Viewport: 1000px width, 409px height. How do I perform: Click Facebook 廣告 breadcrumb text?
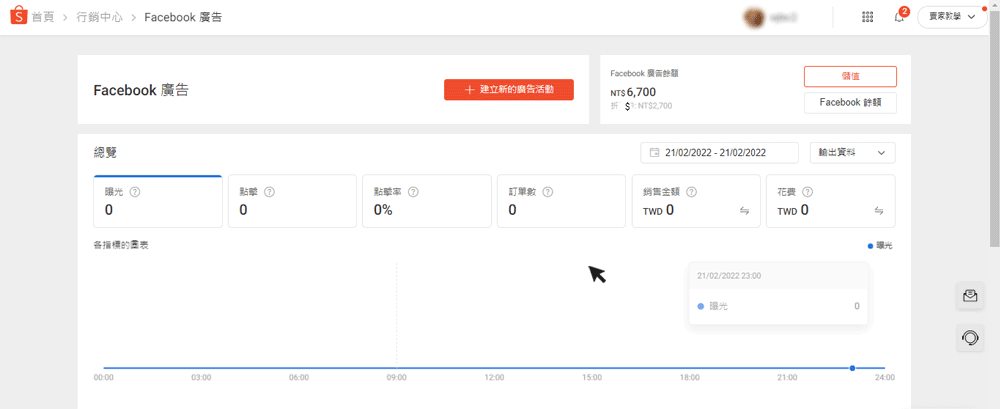click(x=183, y=17)
